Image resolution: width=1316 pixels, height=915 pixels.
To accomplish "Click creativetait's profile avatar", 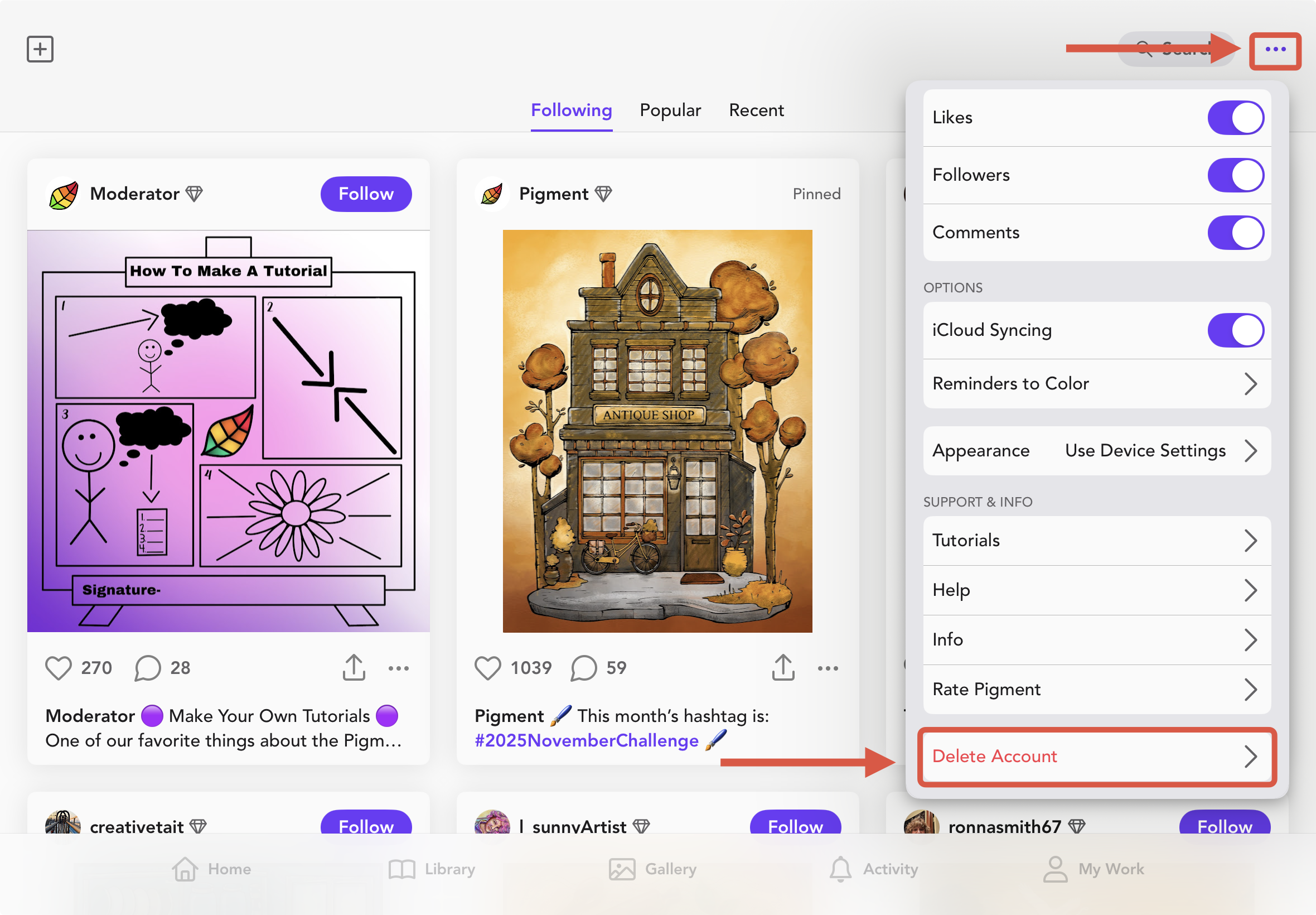I will coord(63,823).
